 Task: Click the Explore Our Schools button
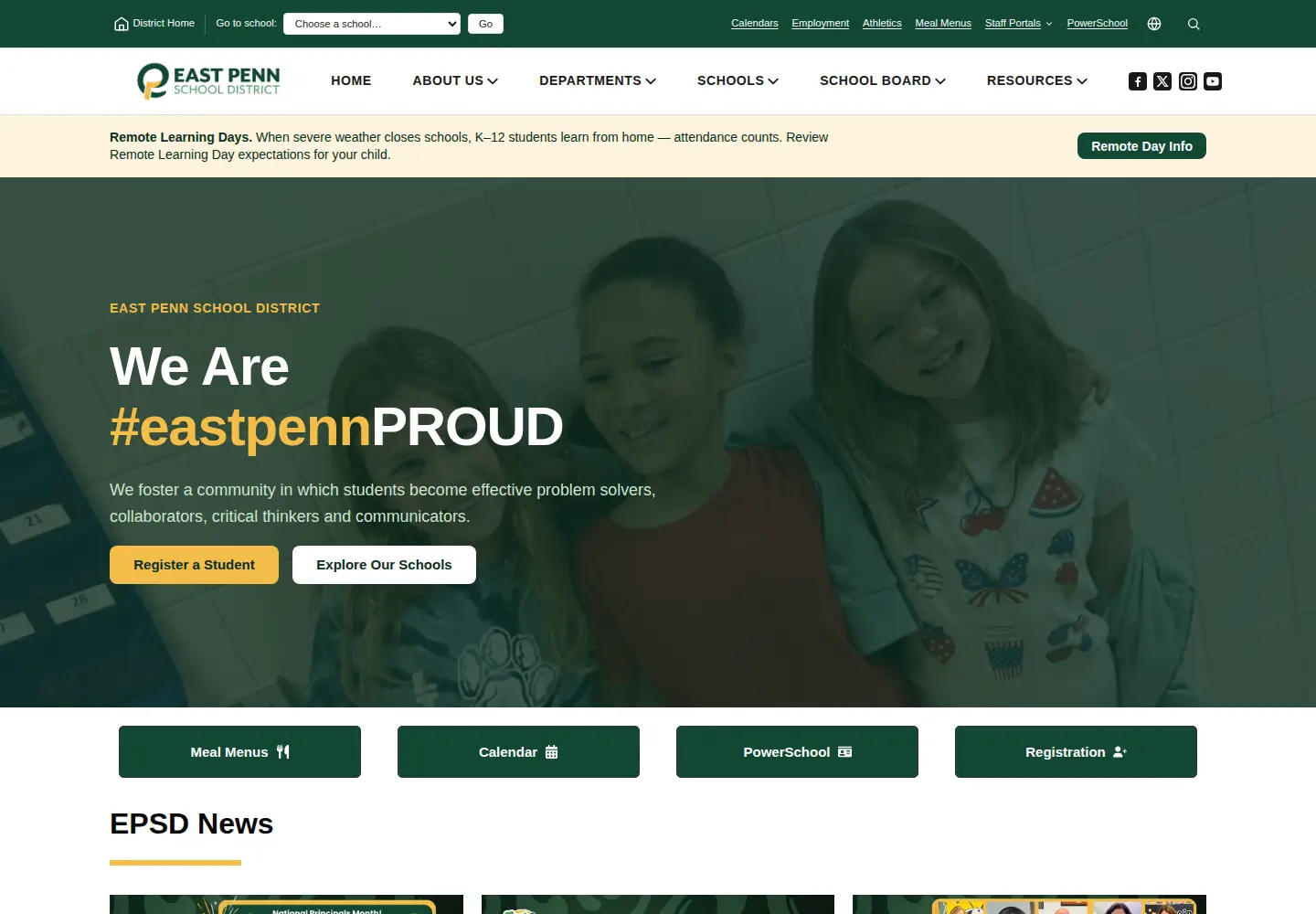384,565
